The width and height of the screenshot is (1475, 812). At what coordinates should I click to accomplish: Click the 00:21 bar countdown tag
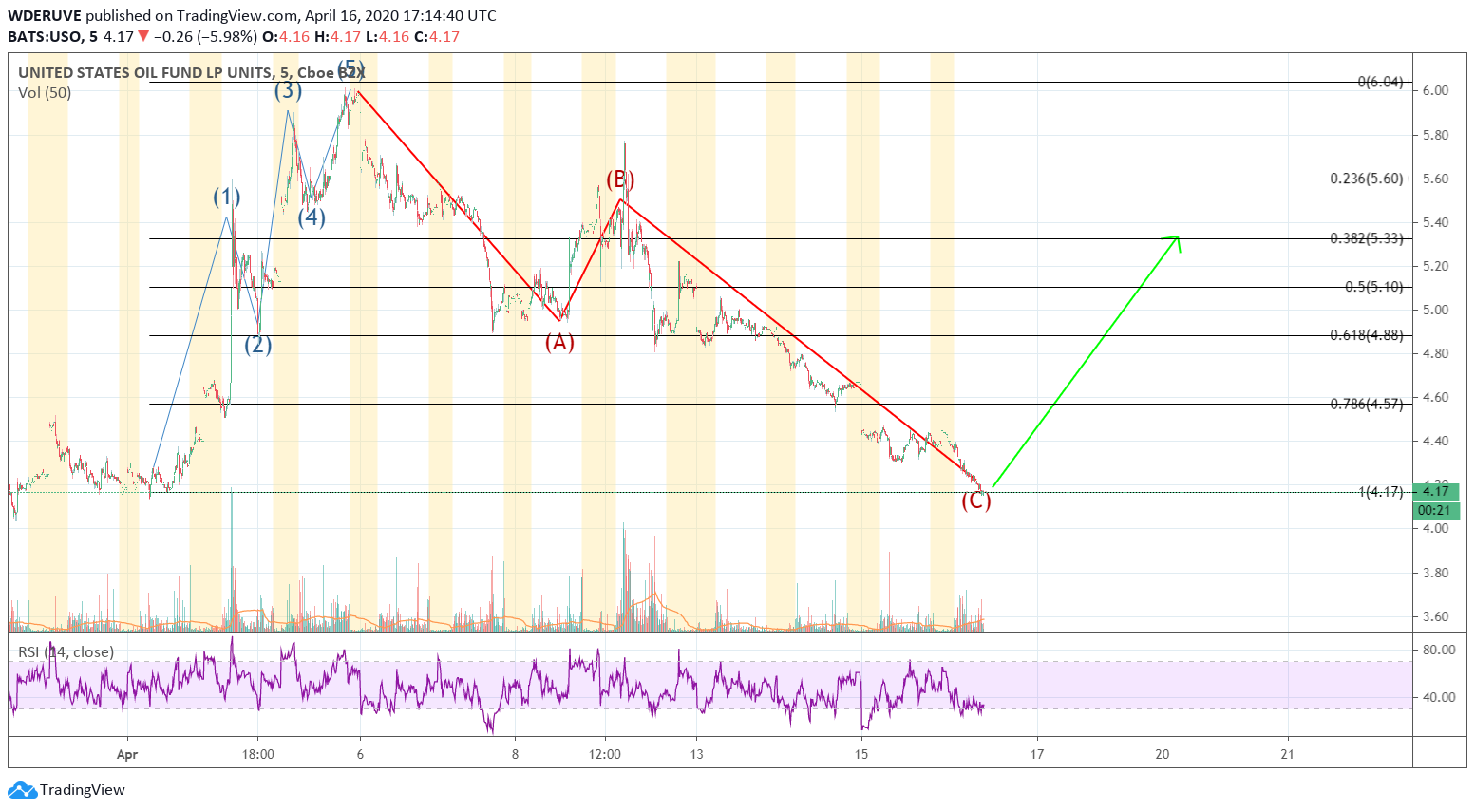coord(1437,510)
